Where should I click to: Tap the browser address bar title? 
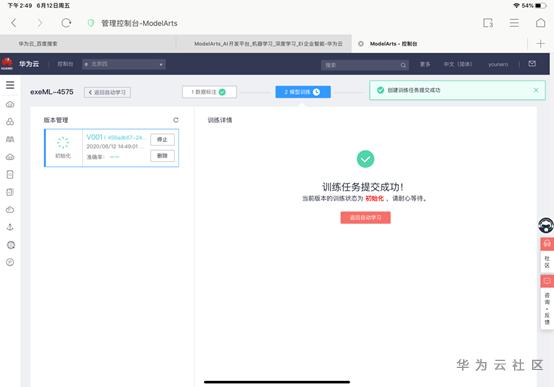click(139, 23)
